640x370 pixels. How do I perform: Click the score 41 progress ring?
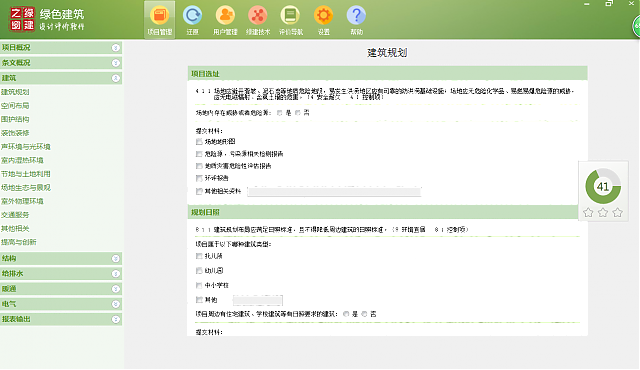pyautogui.click(x=603, y=186)
